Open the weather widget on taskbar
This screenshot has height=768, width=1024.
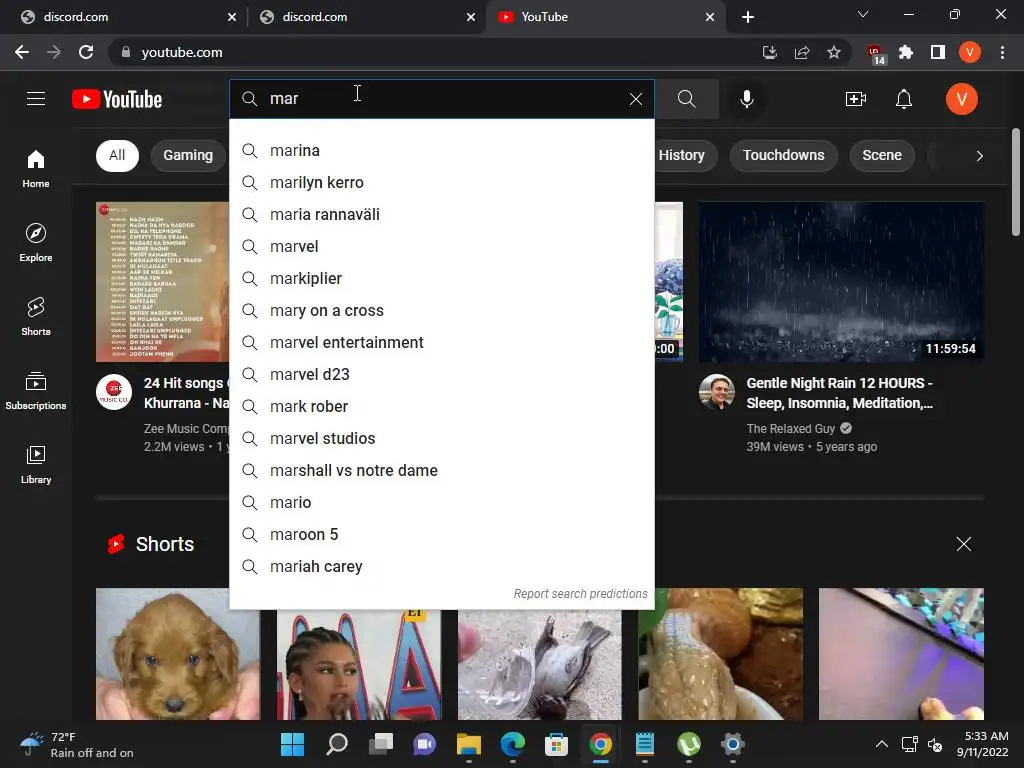click(x=76, y=744)
